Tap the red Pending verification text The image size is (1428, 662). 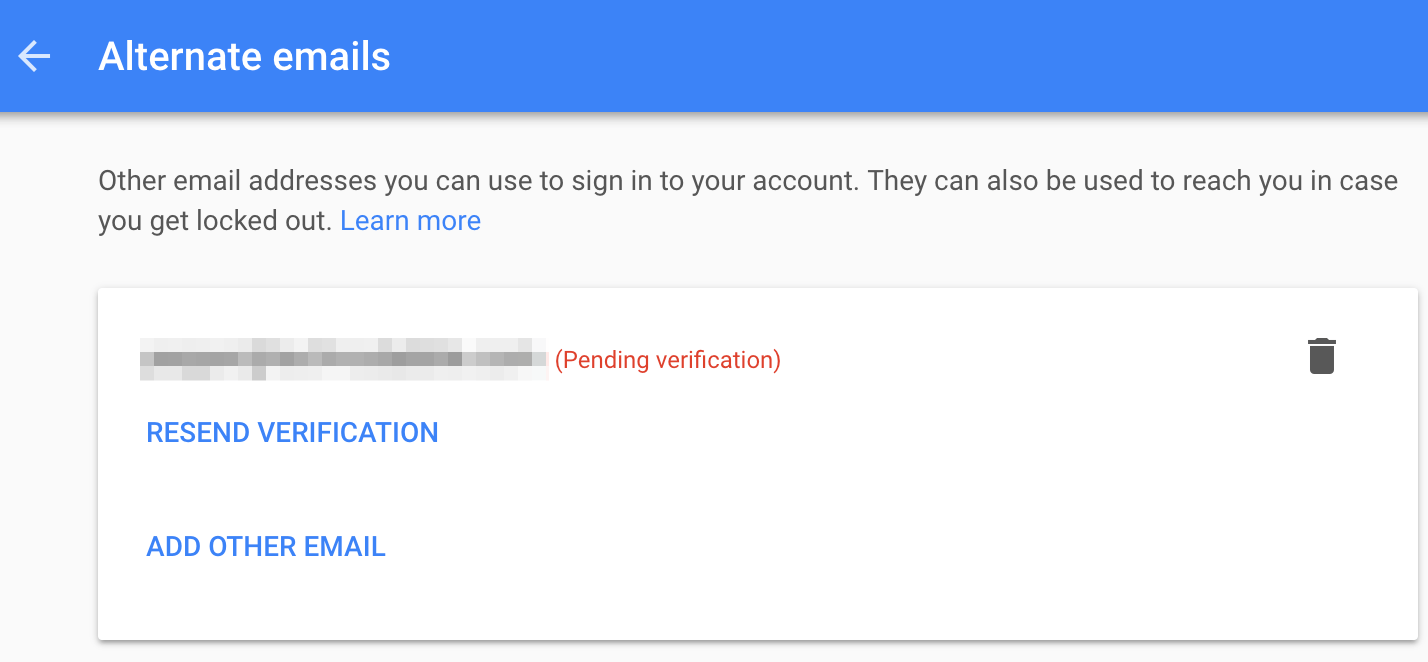667,360
